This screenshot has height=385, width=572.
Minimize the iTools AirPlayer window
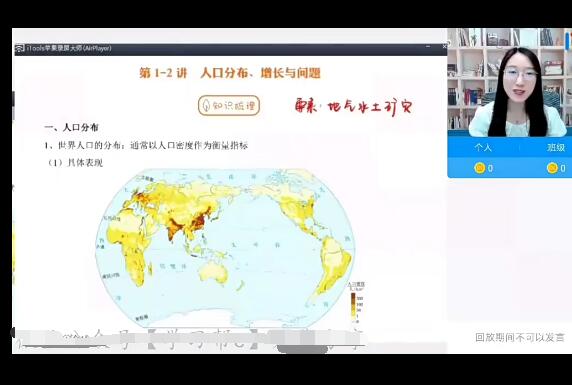(428, 47)
